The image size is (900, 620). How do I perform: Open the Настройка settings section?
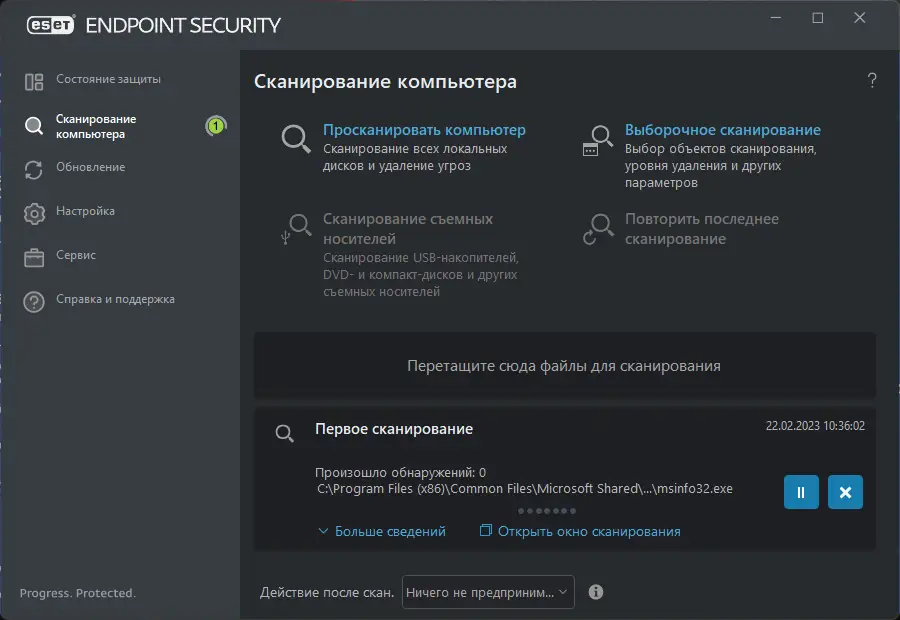pos(85,211)
